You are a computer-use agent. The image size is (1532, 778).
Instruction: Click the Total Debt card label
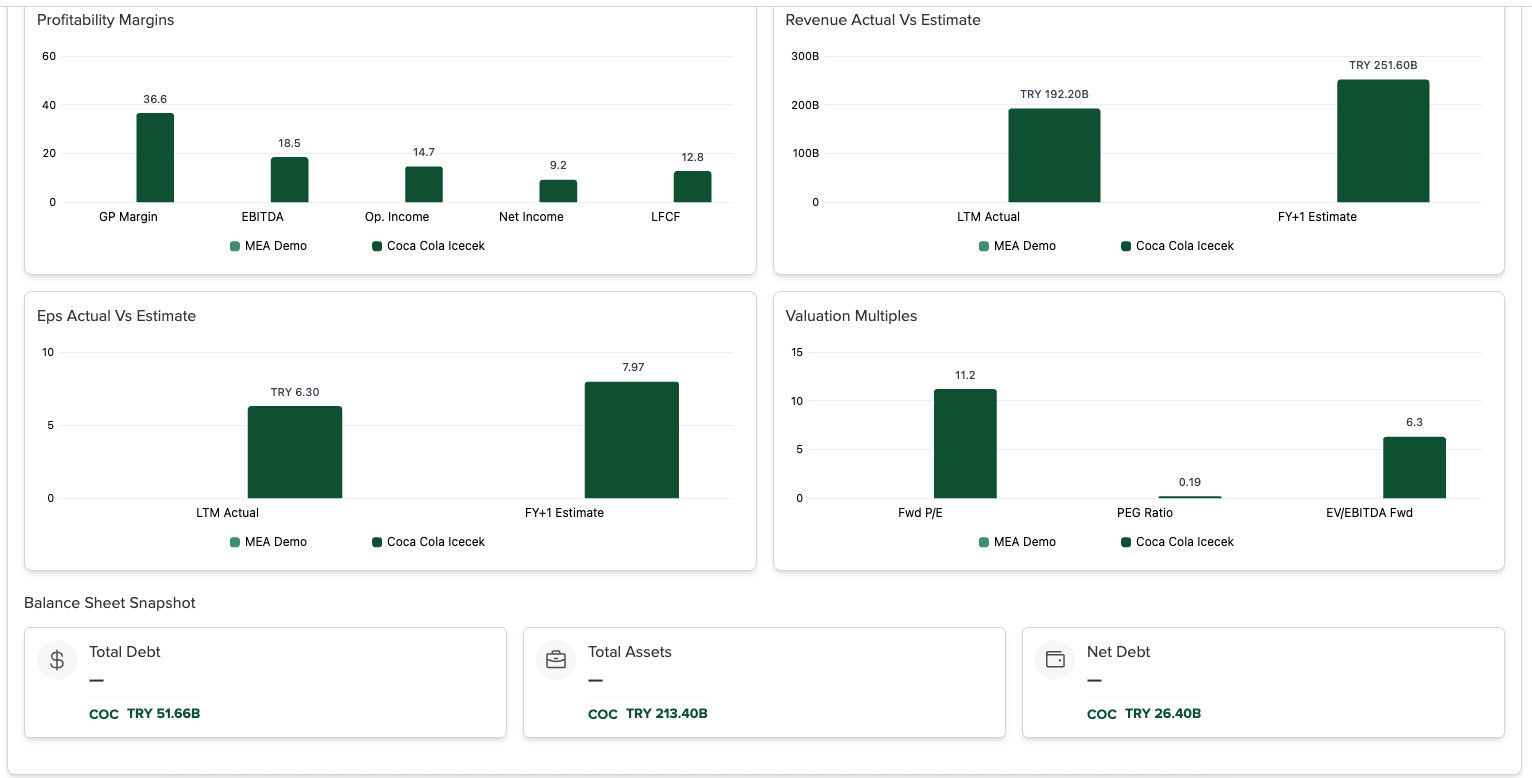(125, 652)
